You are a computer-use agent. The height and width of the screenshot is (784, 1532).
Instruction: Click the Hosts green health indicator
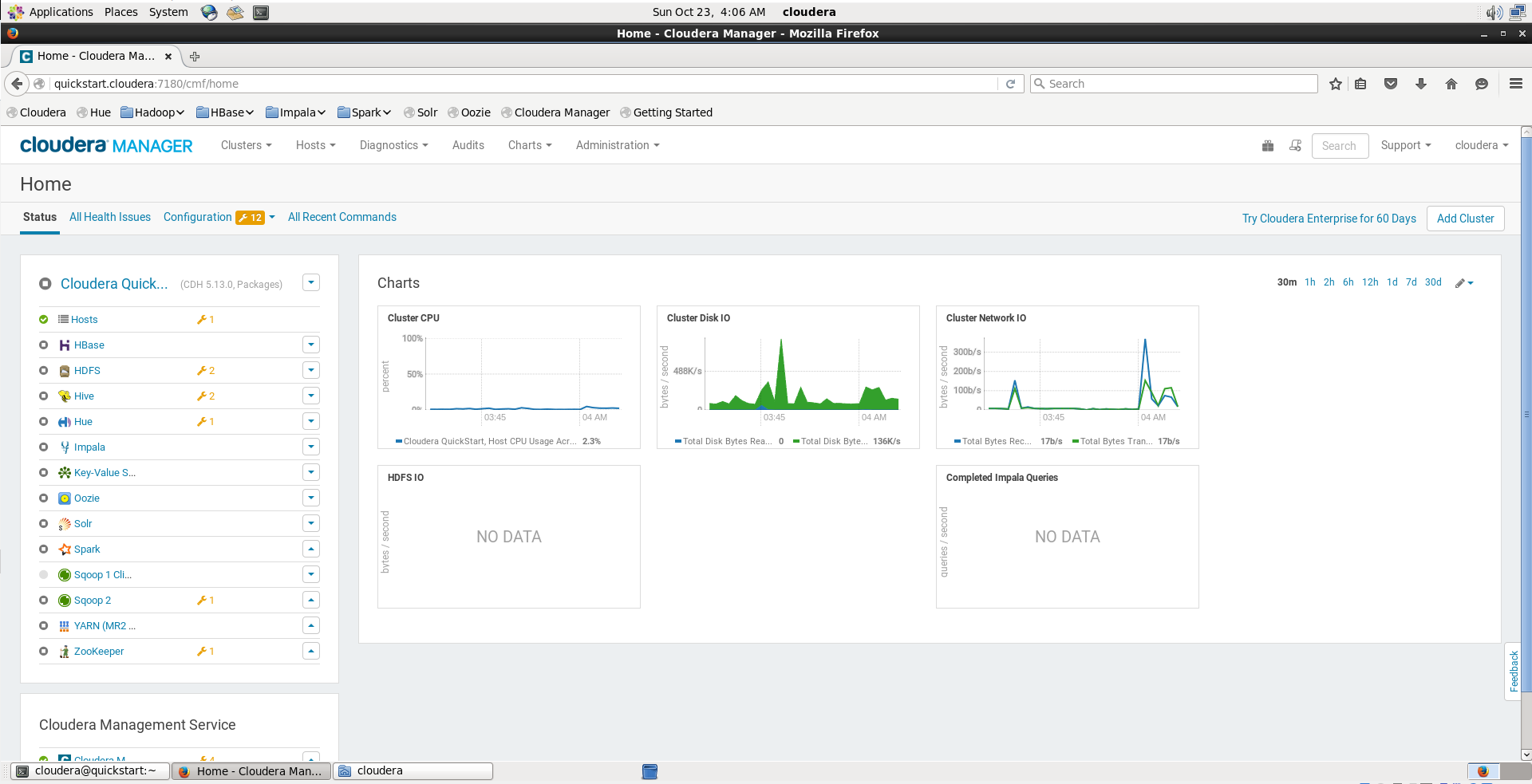[x=43, y=320]
